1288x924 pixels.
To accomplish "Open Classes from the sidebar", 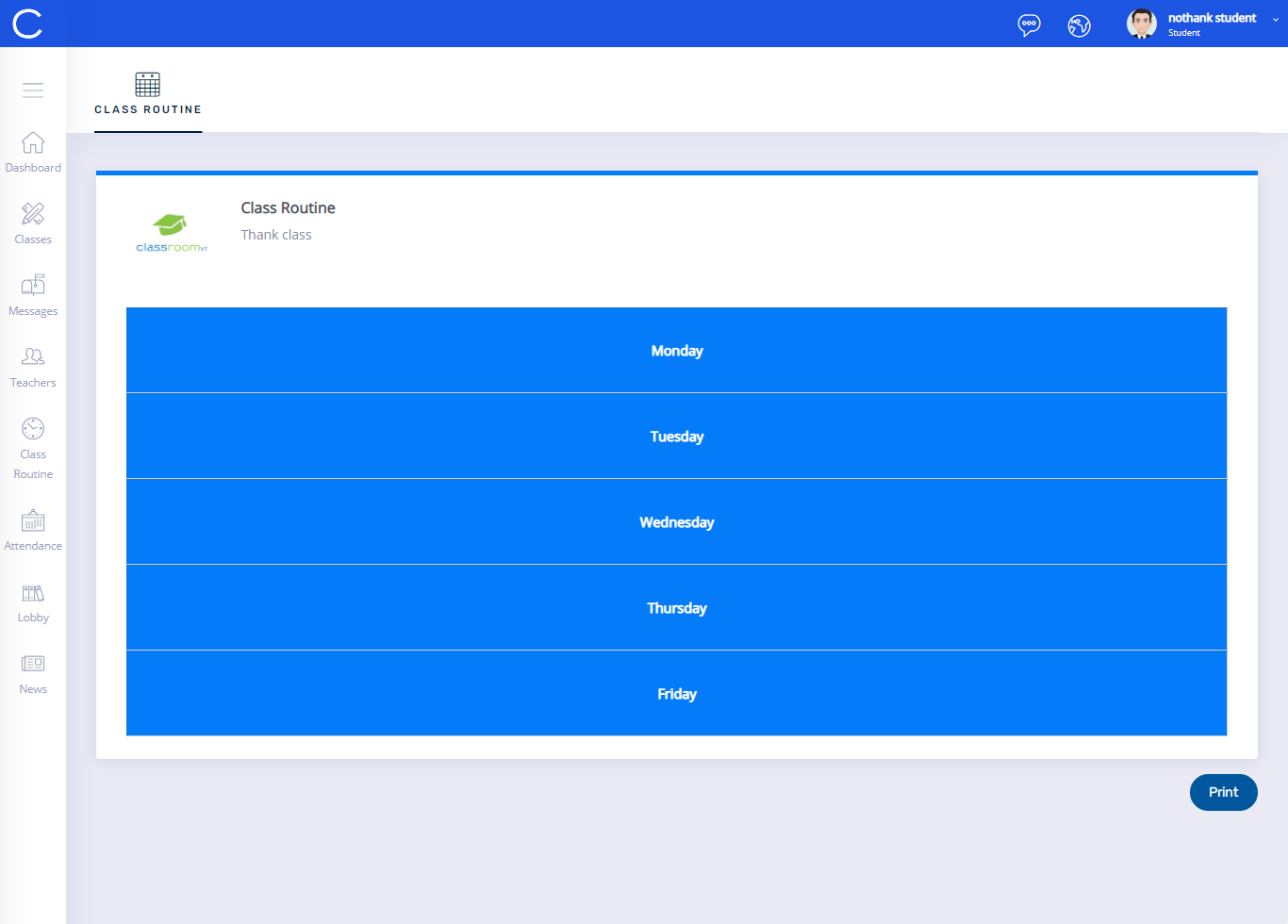I will click(x=33, y=215).
